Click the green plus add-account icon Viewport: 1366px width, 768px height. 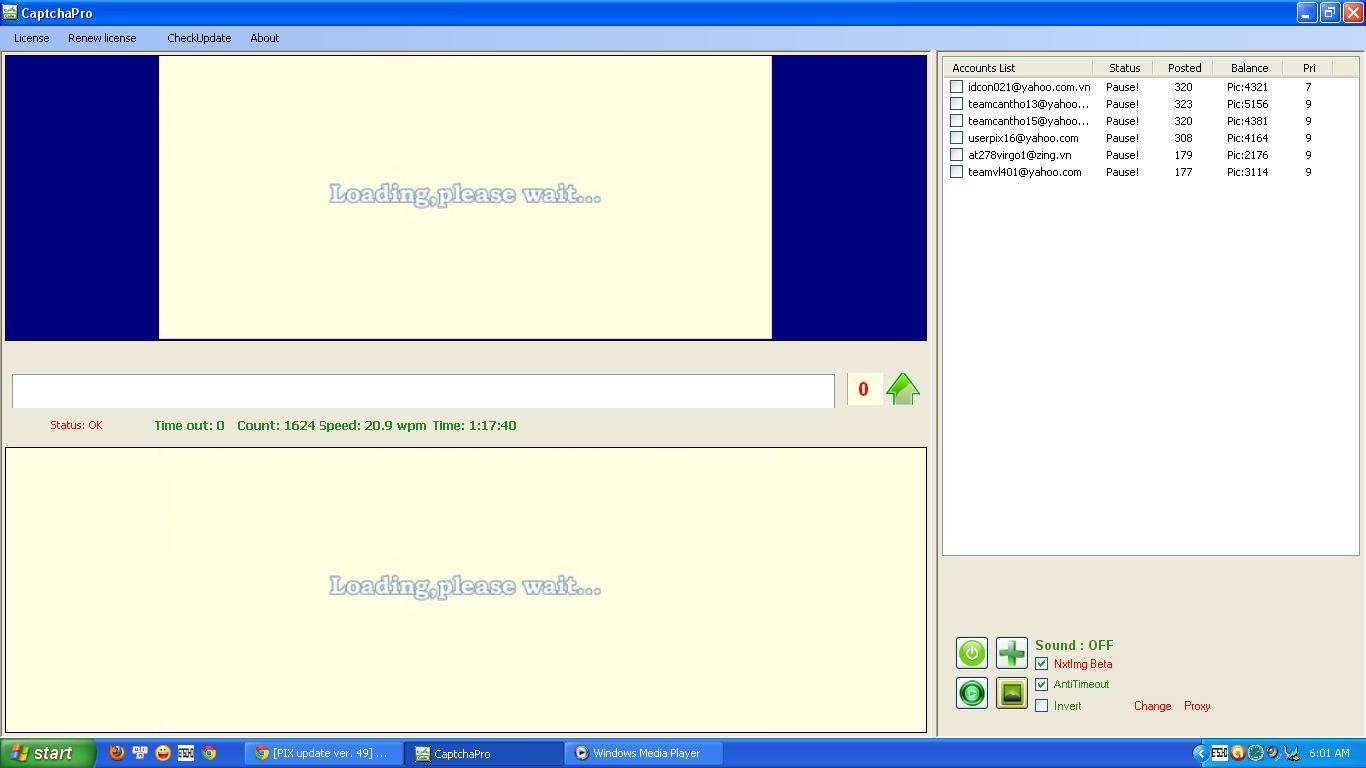tap(1012, 653)
